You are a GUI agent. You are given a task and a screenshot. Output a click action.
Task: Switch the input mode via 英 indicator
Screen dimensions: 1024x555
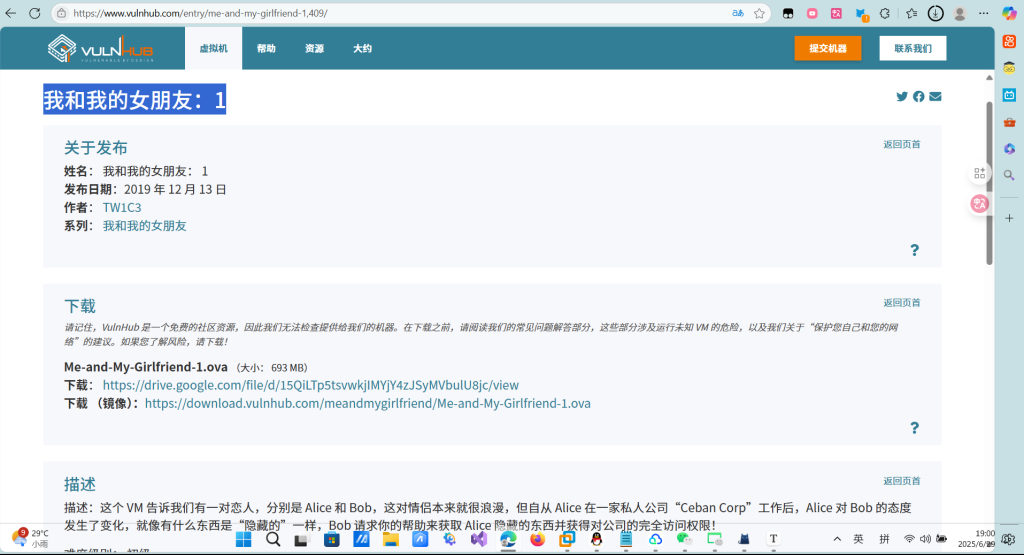pos(858,539)
